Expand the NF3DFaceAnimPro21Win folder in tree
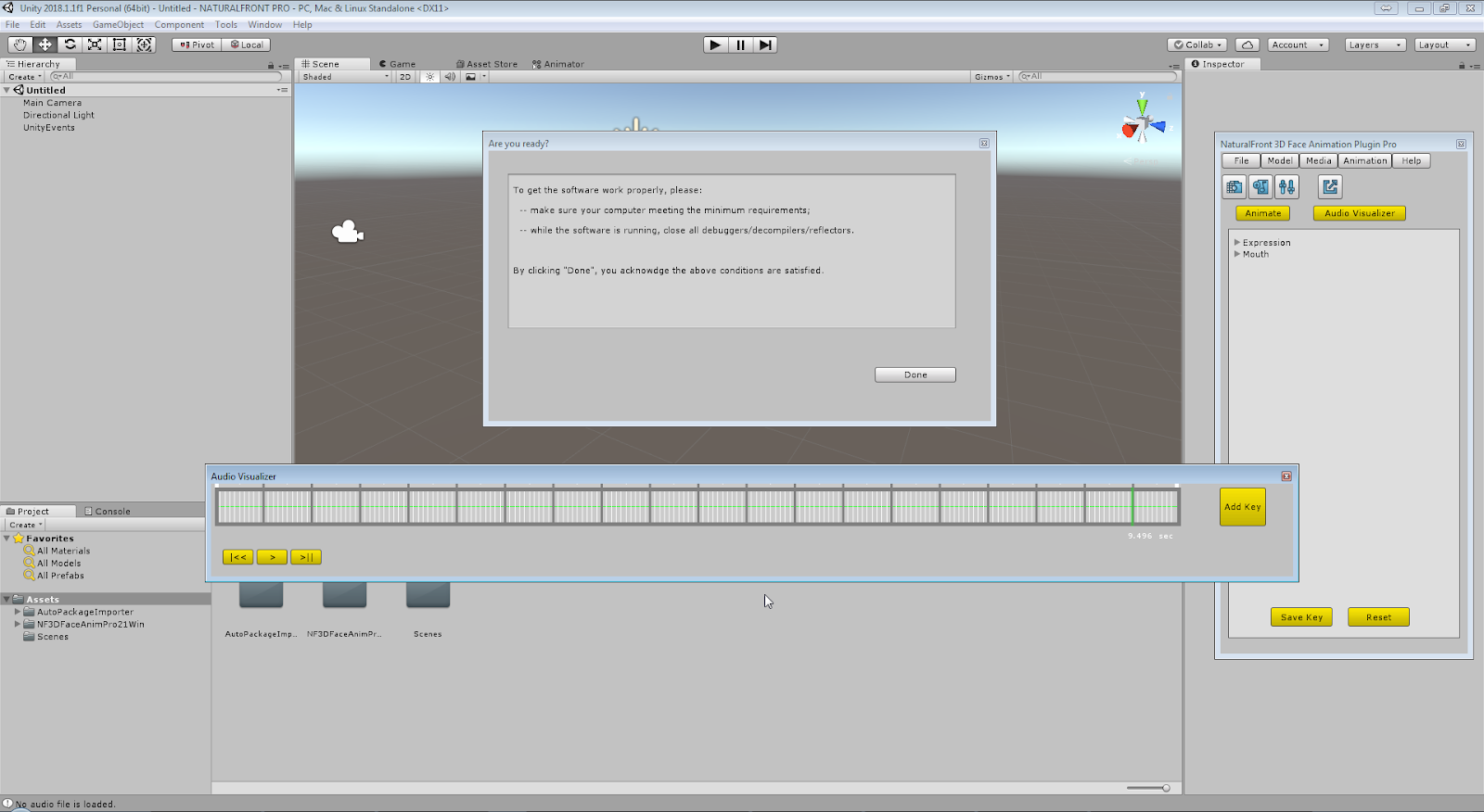 tap(18, 624)
